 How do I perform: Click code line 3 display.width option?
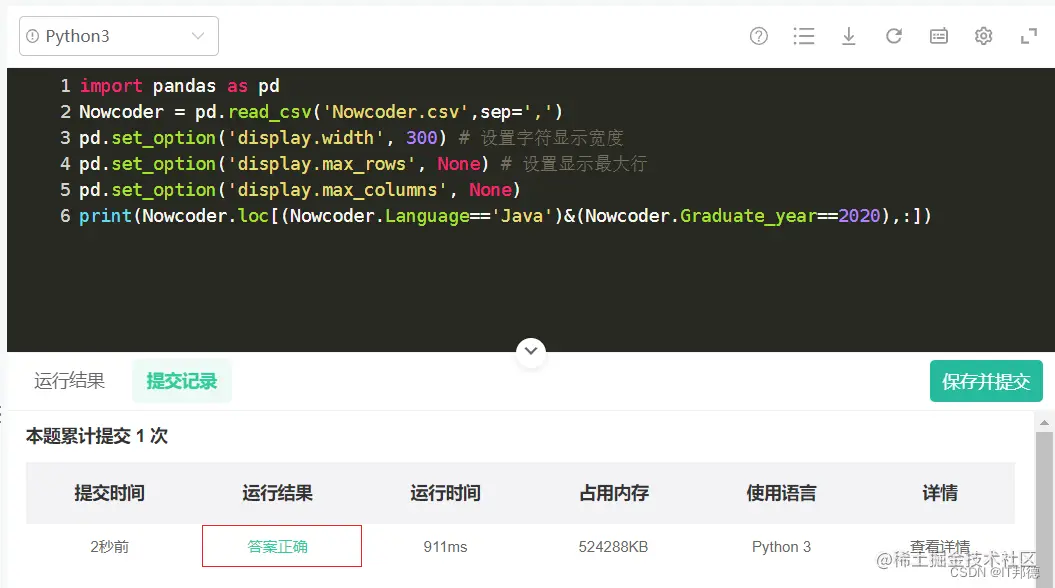351,138
